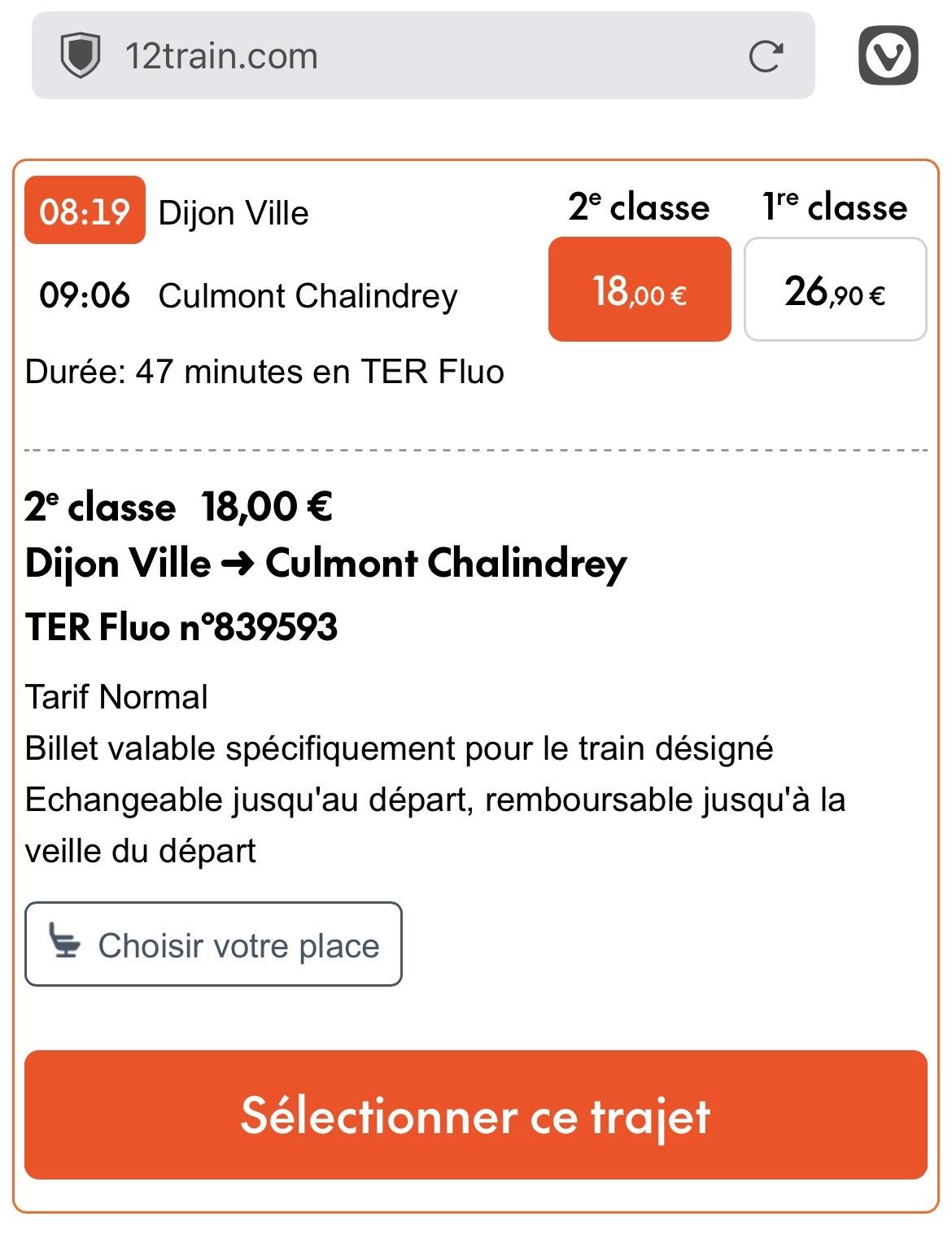Click the arrow between Dijon Ville and Culmont
952x1234 pixels.
[x=238, y=563]
